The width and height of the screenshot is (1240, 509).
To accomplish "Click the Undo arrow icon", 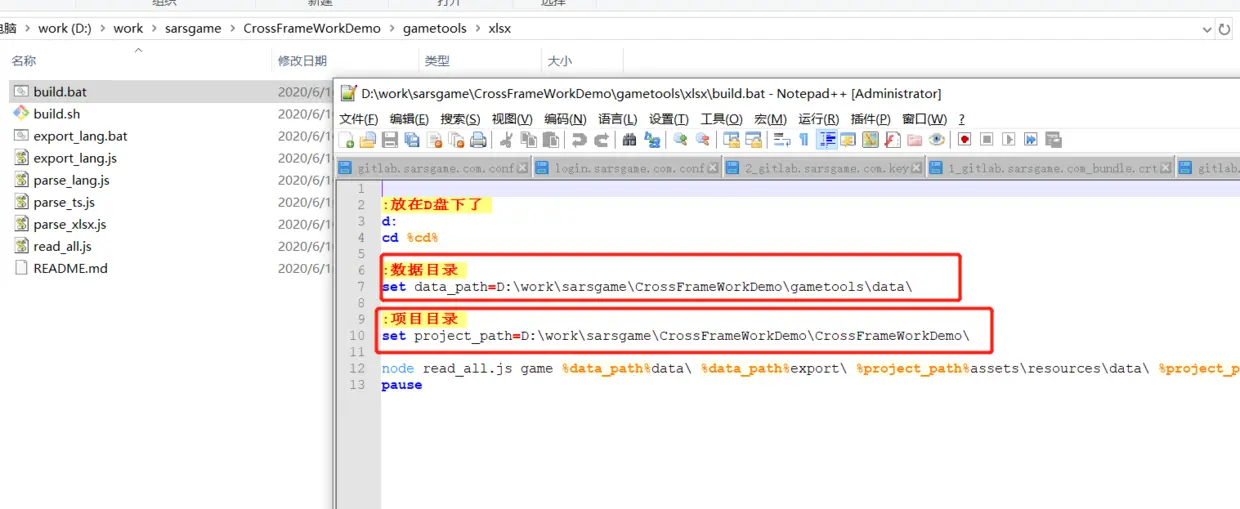I will 579,140.
